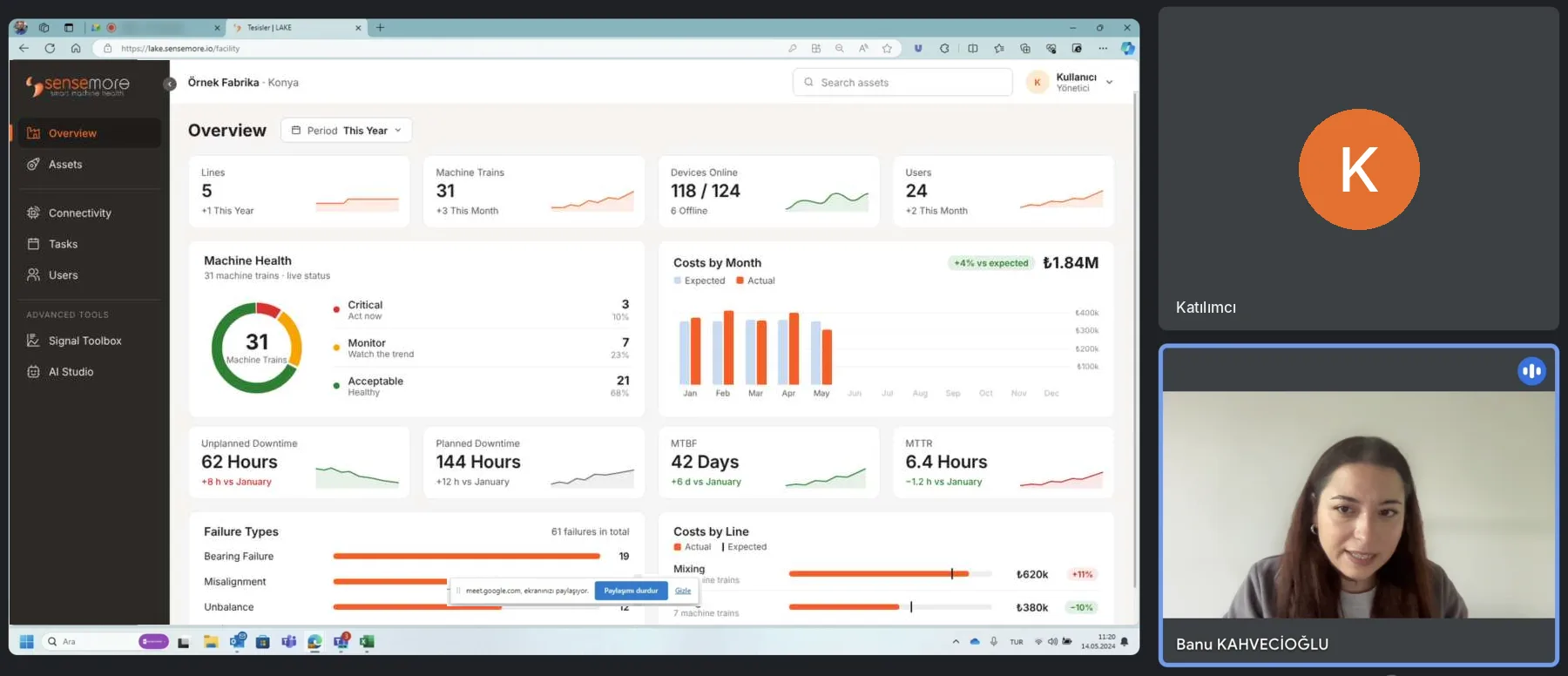
Task: Click the browser refresh icon
Action: click(x=50, y=49)
